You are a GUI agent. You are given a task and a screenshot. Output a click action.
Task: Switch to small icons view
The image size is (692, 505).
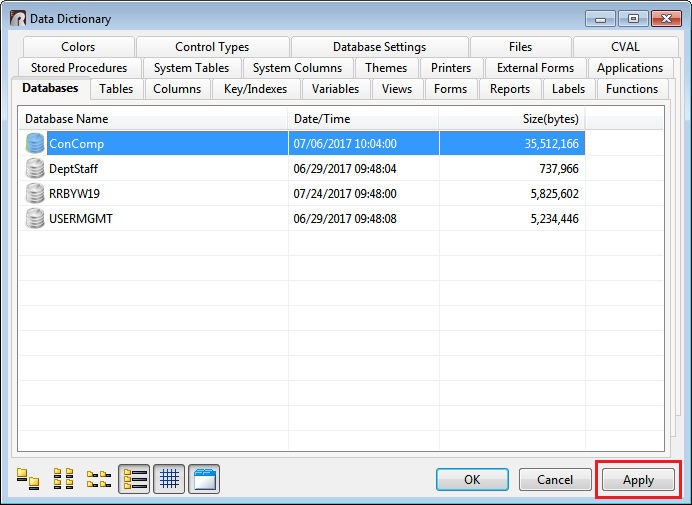pyautogui.click(x=63, y=480)
